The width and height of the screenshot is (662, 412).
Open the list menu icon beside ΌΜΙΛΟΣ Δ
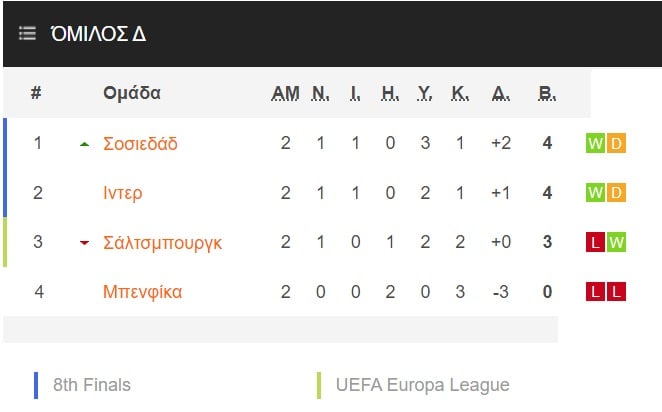[27, 33]
